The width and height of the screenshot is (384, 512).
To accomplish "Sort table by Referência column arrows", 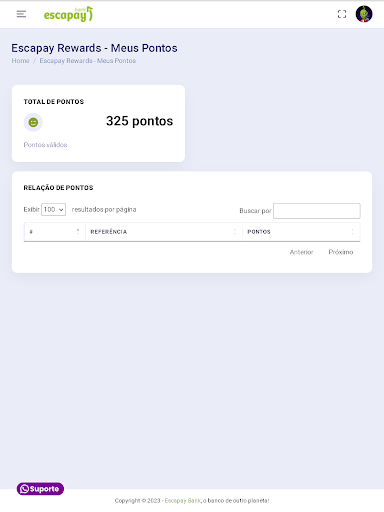I will 235,232.
